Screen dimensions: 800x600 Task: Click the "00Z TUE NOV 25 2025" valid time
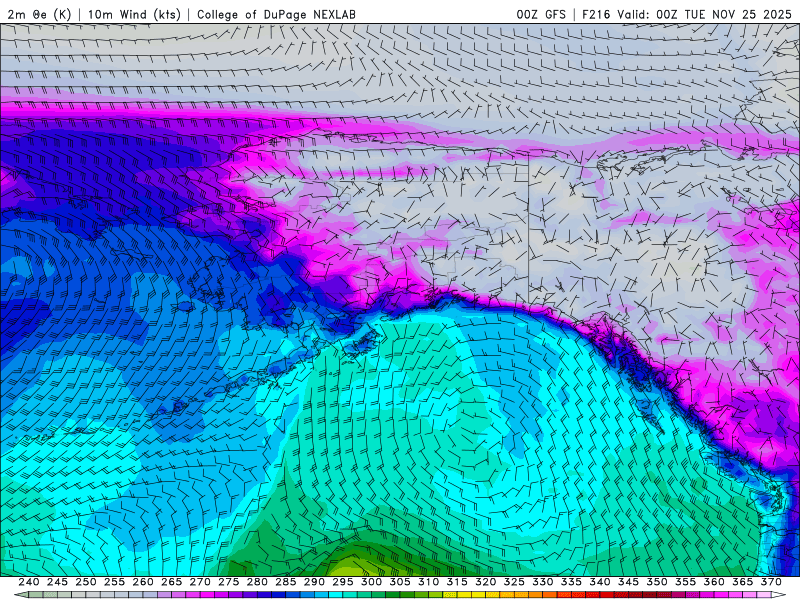point(724,14)
